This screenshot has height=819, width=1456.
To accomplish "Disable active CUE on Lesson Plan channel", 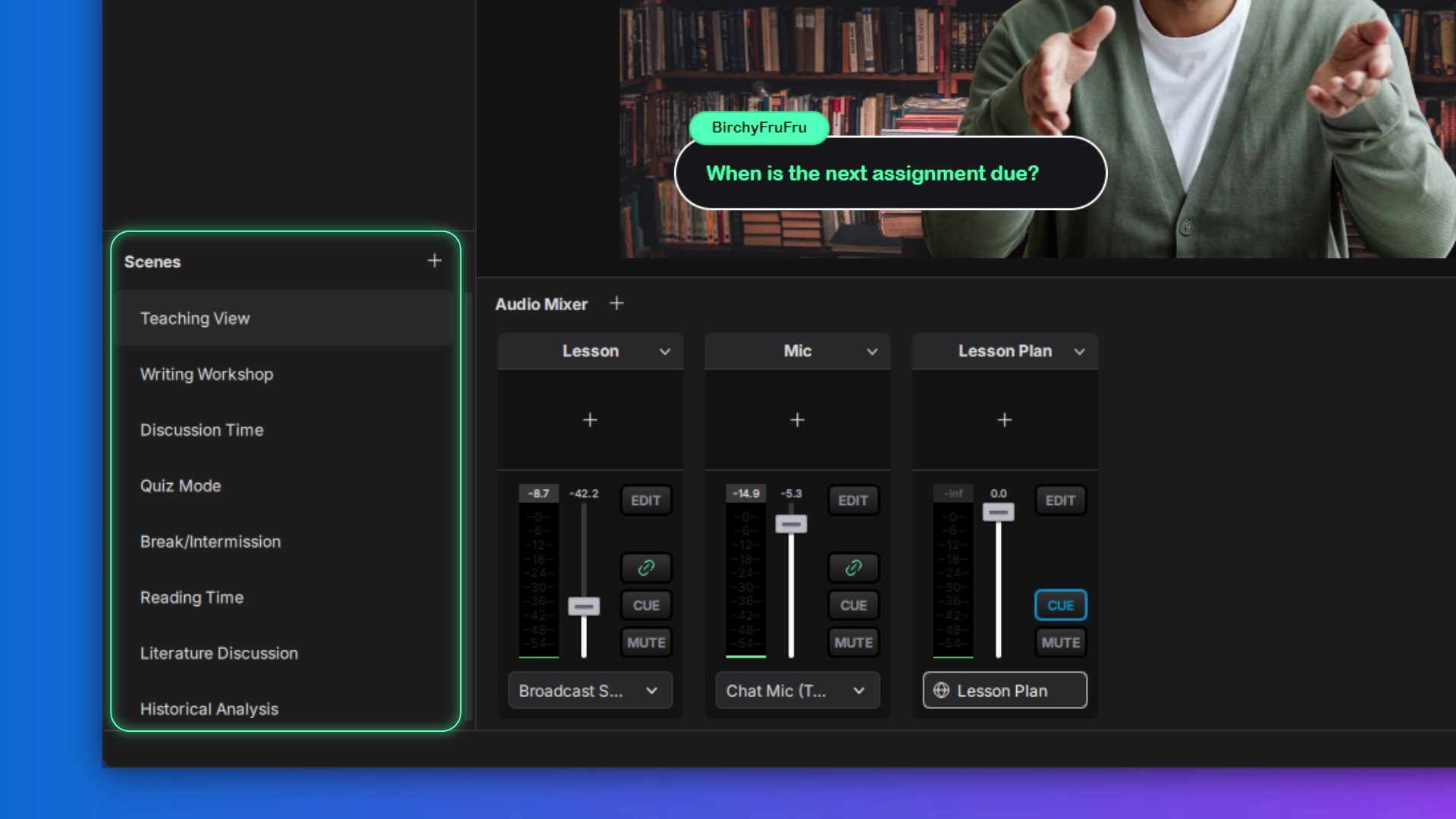I will coord(1060,605).
